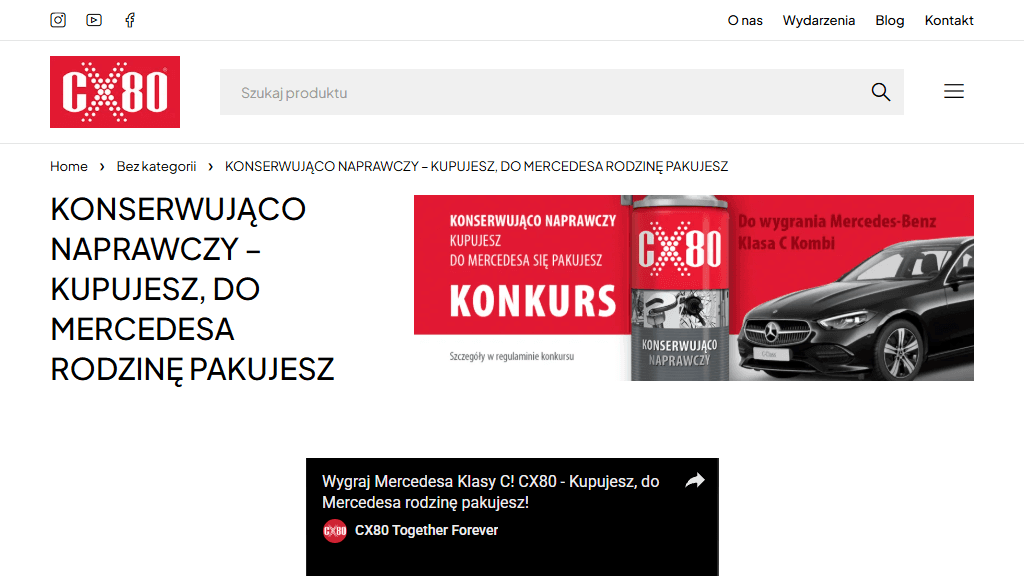Go to Home breadcrumb link
This screenshot has height=576, width=1024.
point(69,167)
